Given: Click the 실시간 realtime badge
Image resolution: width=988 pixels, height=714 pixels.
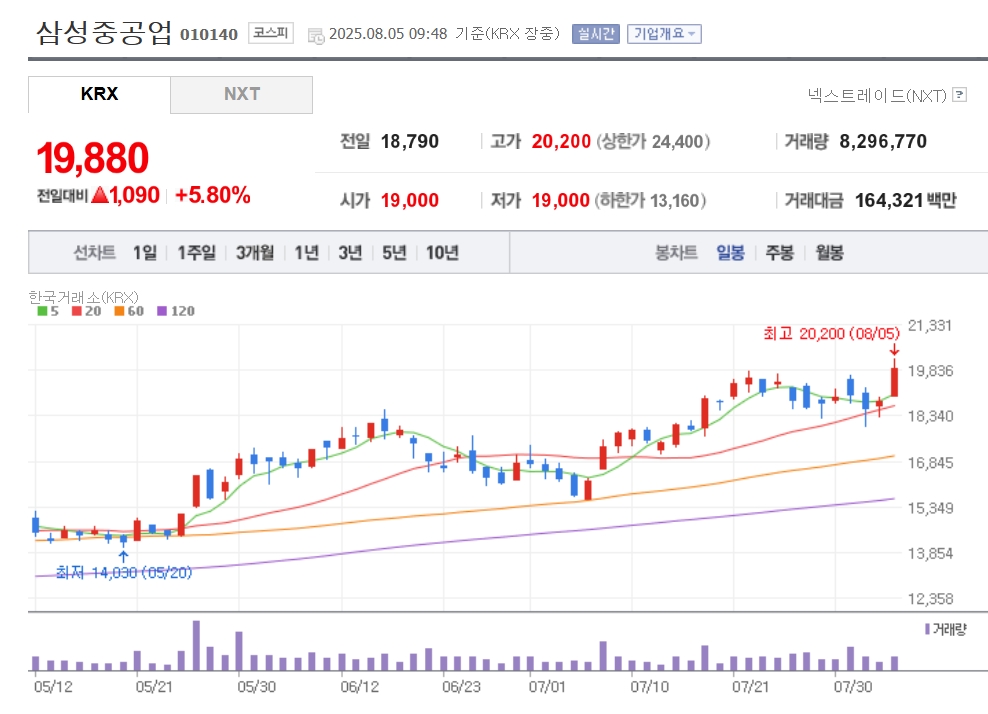Looking at the screenshot, I should click(595, 33).
